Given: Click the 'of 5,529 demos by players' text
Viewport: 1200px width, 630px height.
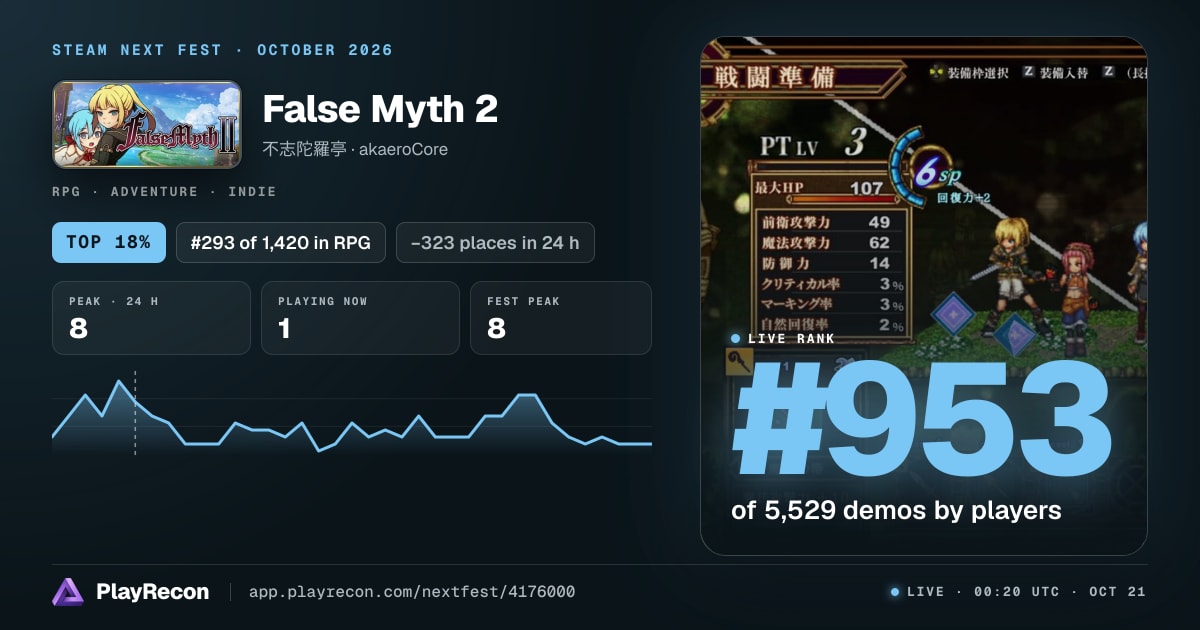Looking at the screenshot, I should (x=896, y=510).
